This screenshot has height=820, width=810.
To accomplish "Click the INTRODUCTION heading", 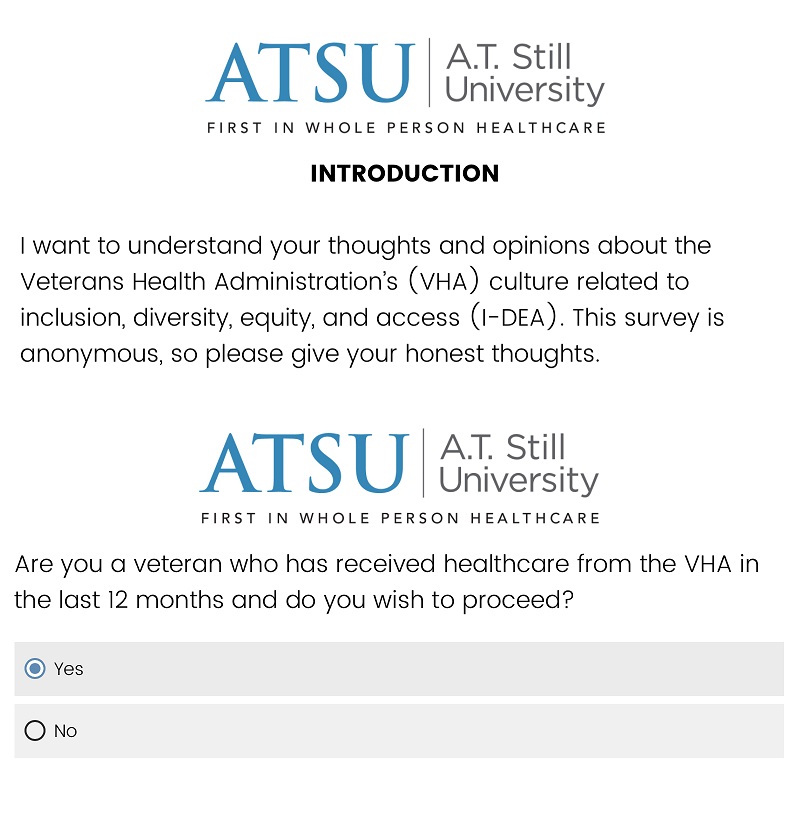I will (405, 174).
